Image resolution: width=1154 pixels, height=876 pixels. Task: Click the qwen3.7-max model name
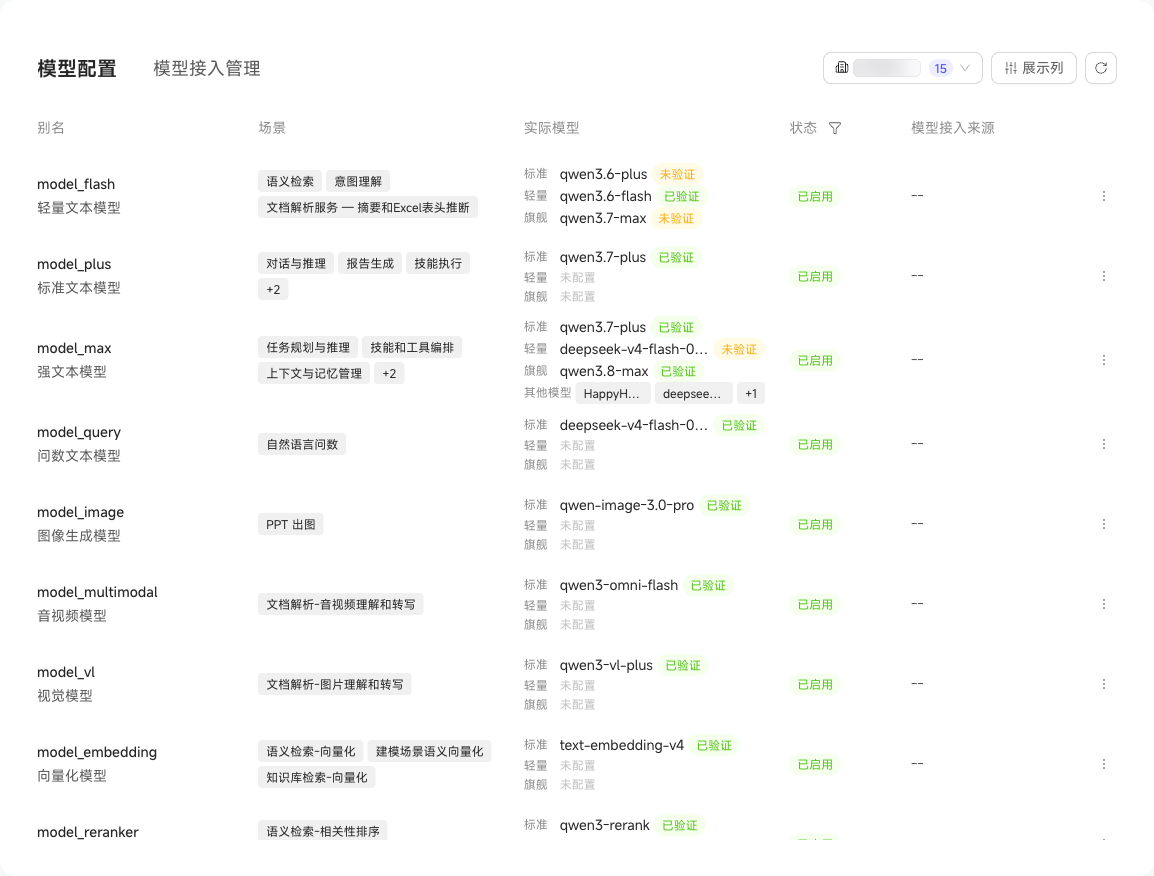coord(603,219)
